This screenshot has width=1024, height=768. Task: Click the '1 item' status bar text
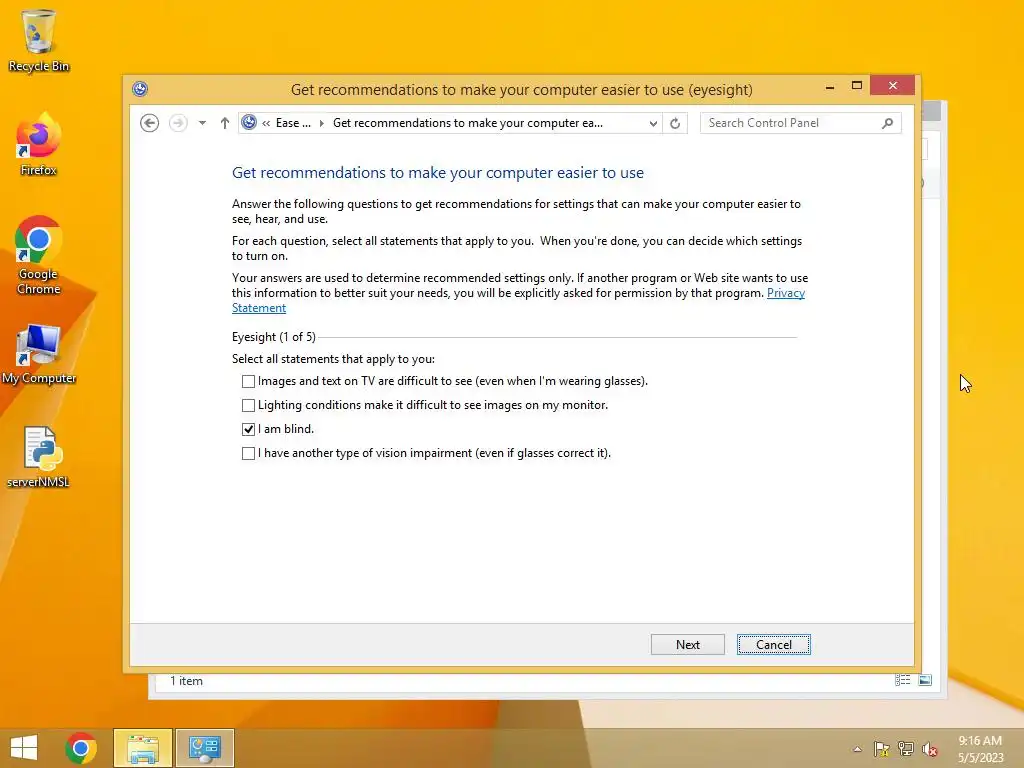[x=186, y=680]
